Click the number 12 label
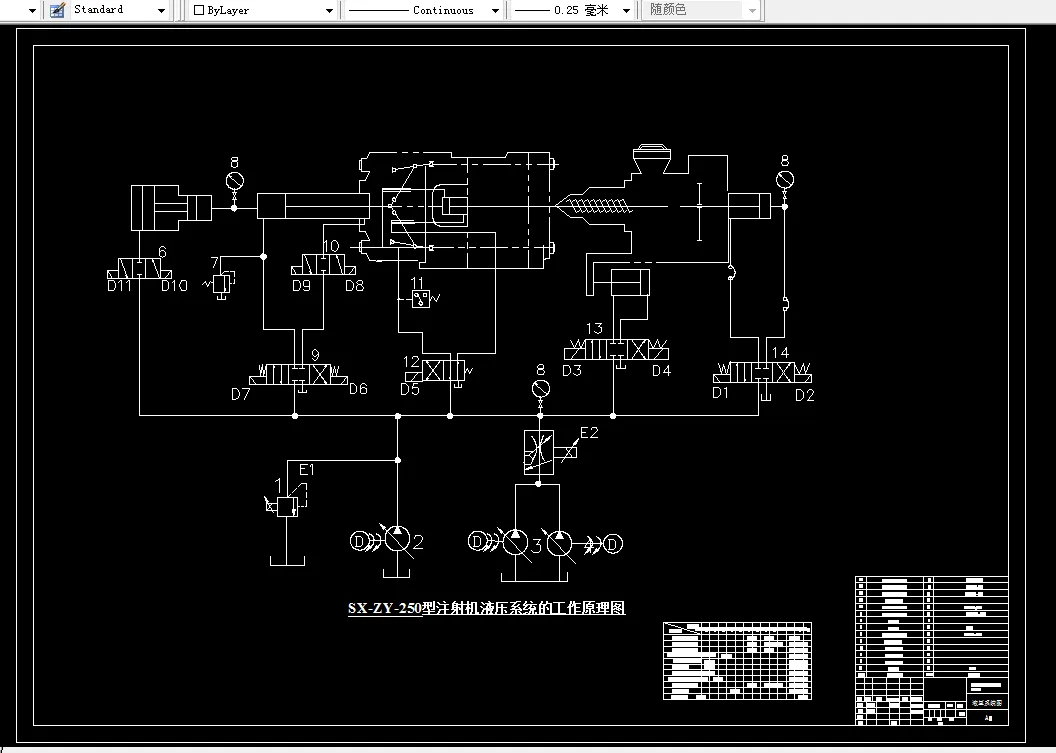Screen dimensions: 1056x753 pyautogui.click(x=411, y=362)
